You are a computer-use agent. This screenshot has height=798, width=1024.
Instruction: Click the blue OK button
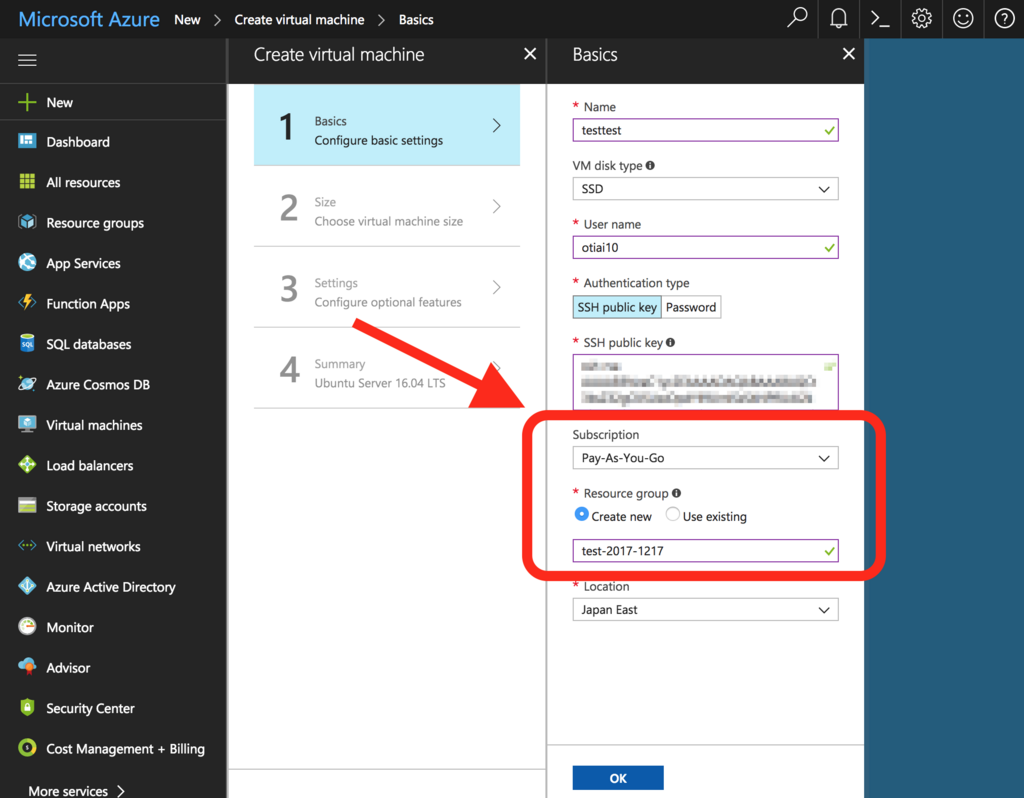[x=618, y=778]
